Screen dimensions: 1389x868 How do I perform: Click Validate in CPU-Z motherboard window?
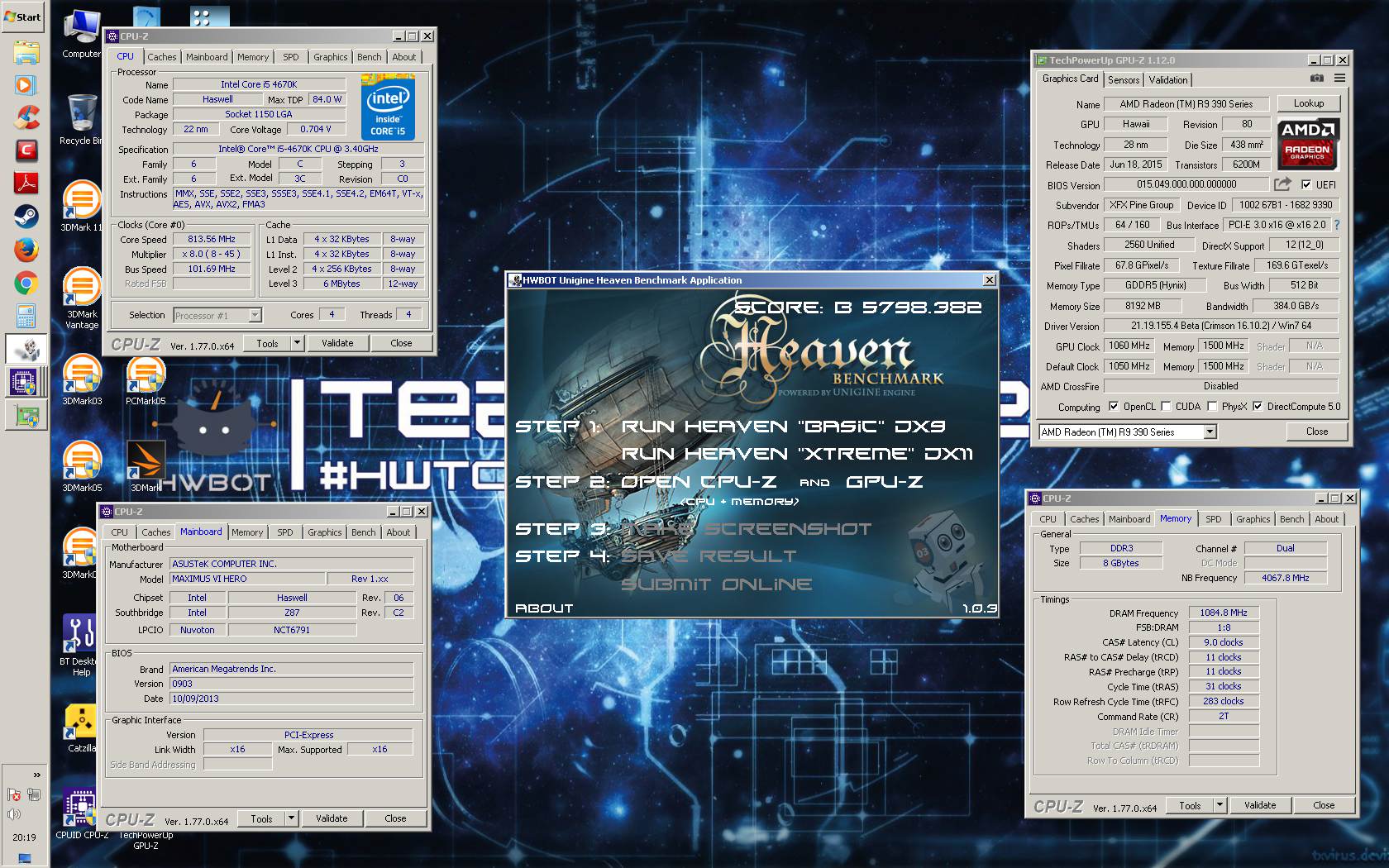tap(332, 818)
